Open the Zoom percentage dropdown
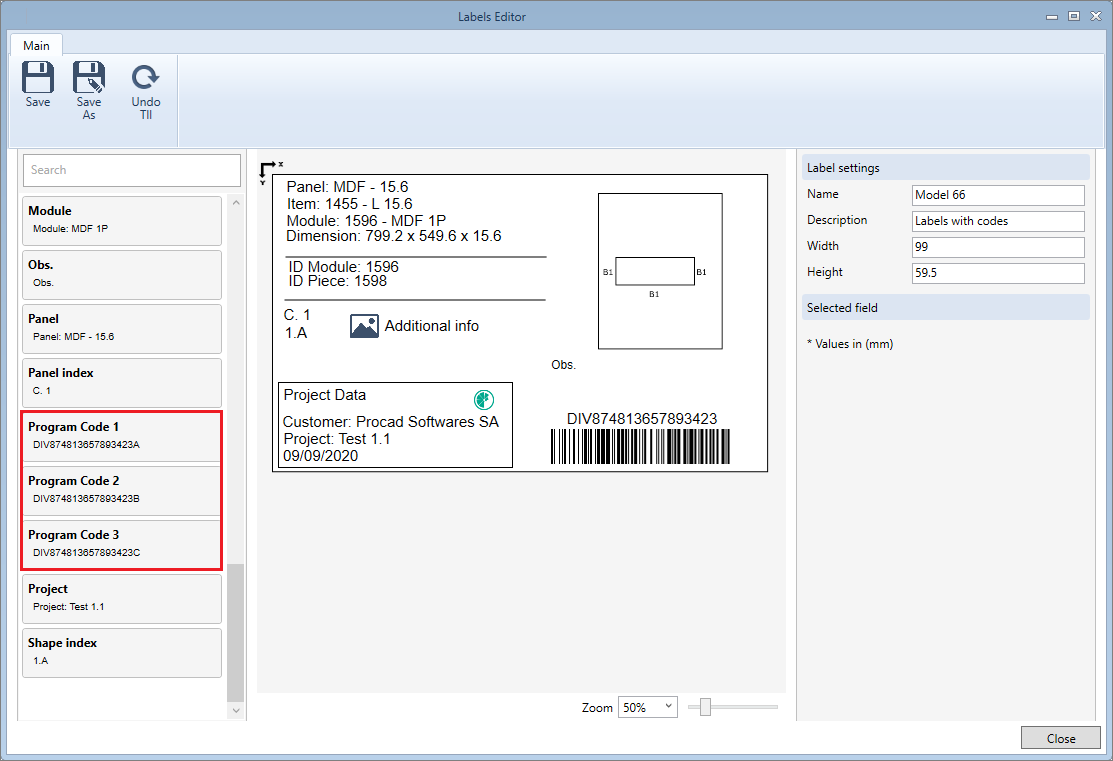The width and height of the screenshot is (1113, 761). (648, 707)
